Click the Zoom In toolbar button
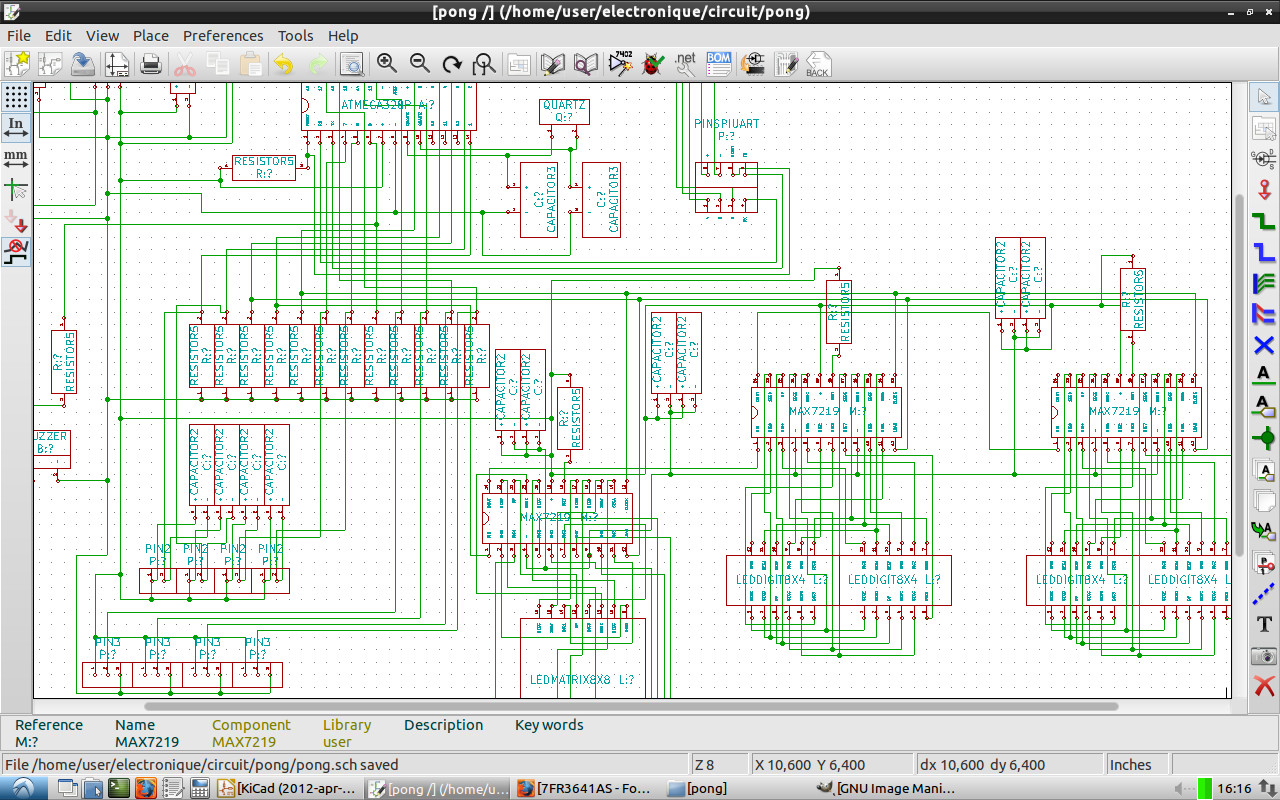 pyautogui.click(x=386, y=64)
